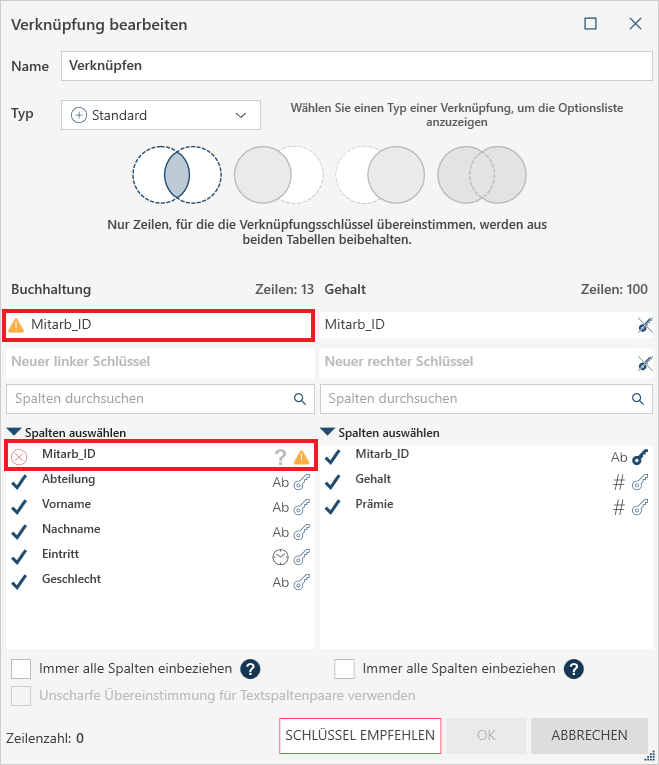
Task: Choose the left outer join diagram
Action: tap(278, 175)
